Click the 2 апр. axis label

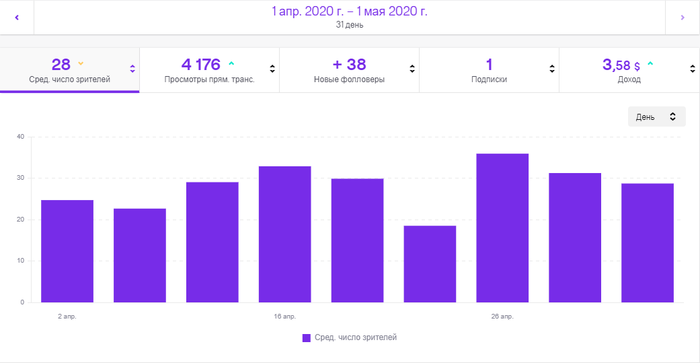(67, 317)
